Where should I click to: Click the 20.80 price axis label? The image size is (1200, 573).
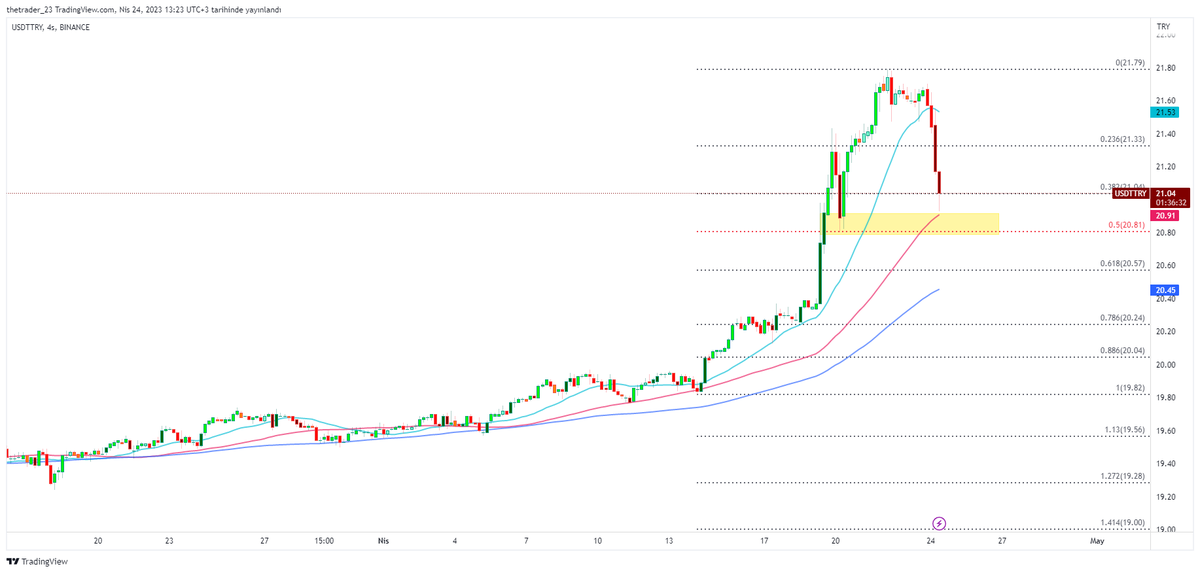[1164, 233]
